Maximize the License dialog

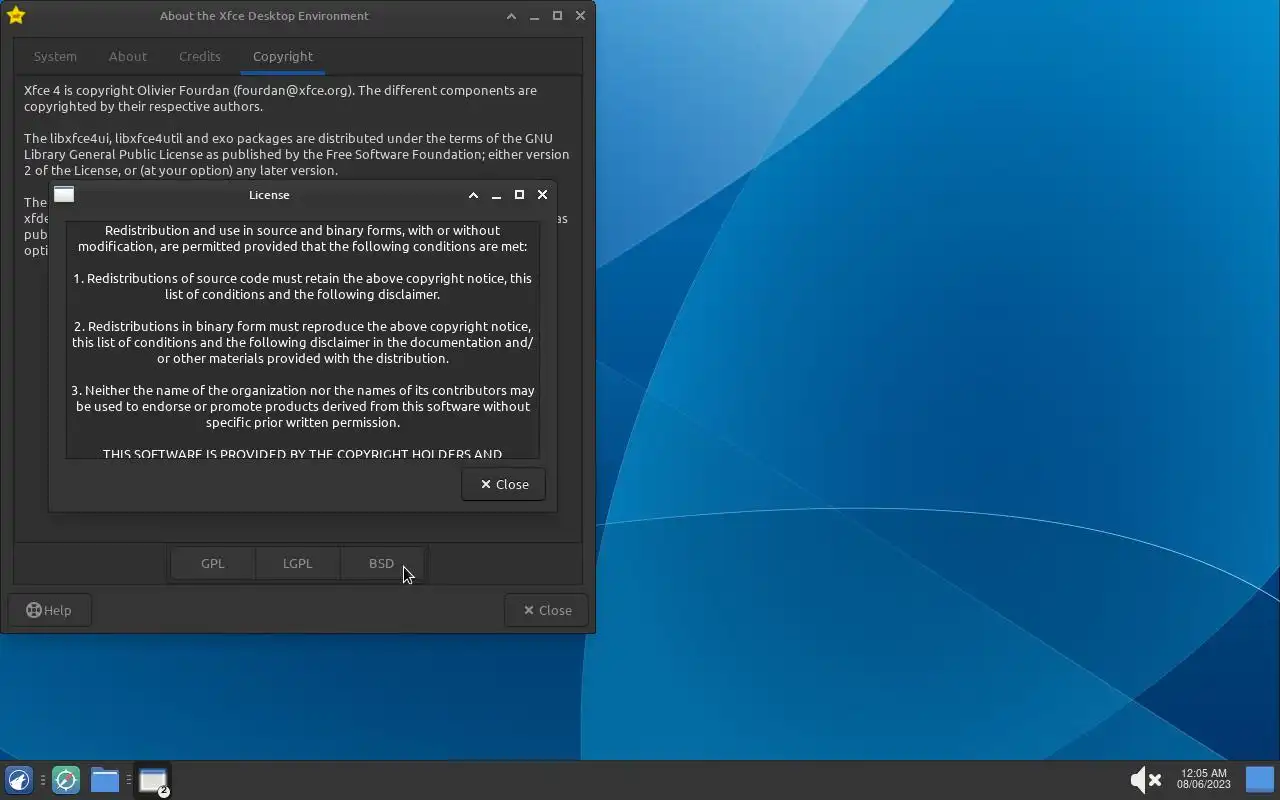pos(519,195)
